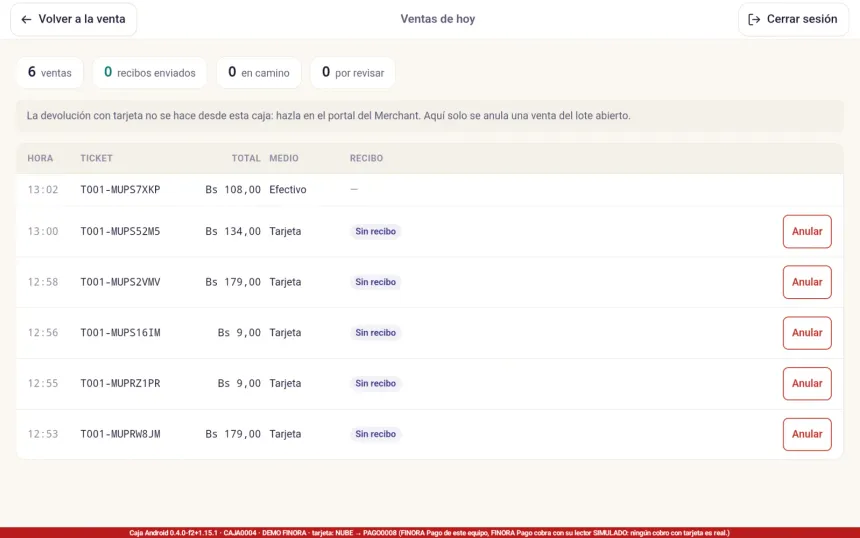This screenshot has height=538, width=860.
Task: Select ticket T001-MUPRW8JM text
Action: coord(120,434)
